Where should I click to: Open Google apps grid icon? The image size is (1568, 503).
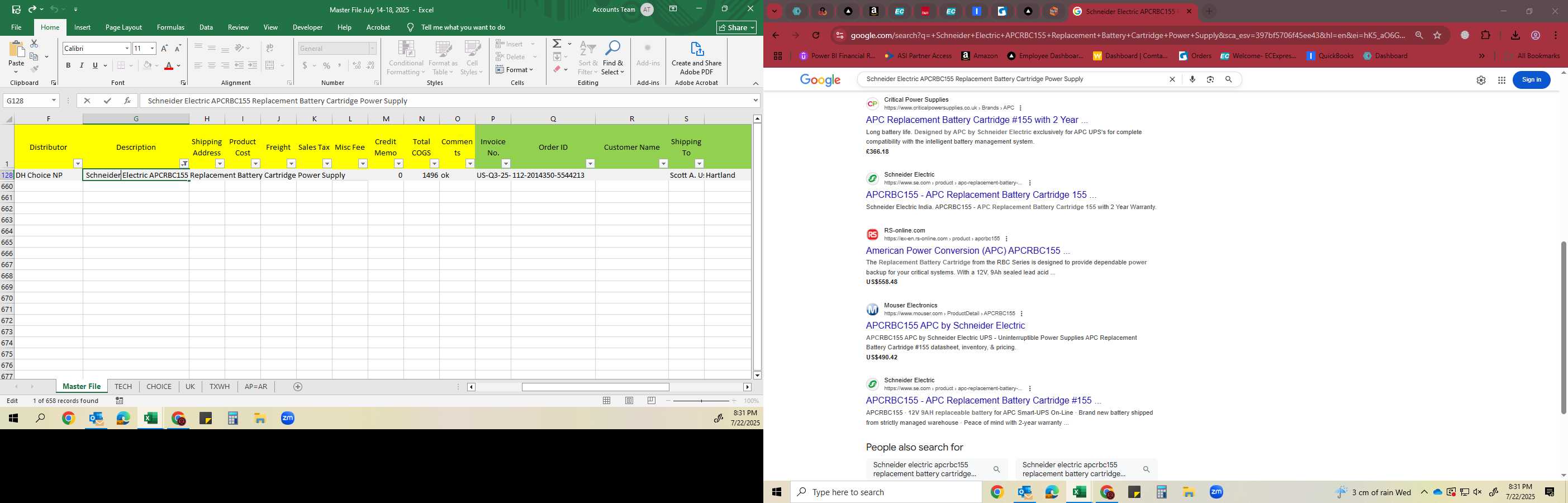[x=1502, y=80]
